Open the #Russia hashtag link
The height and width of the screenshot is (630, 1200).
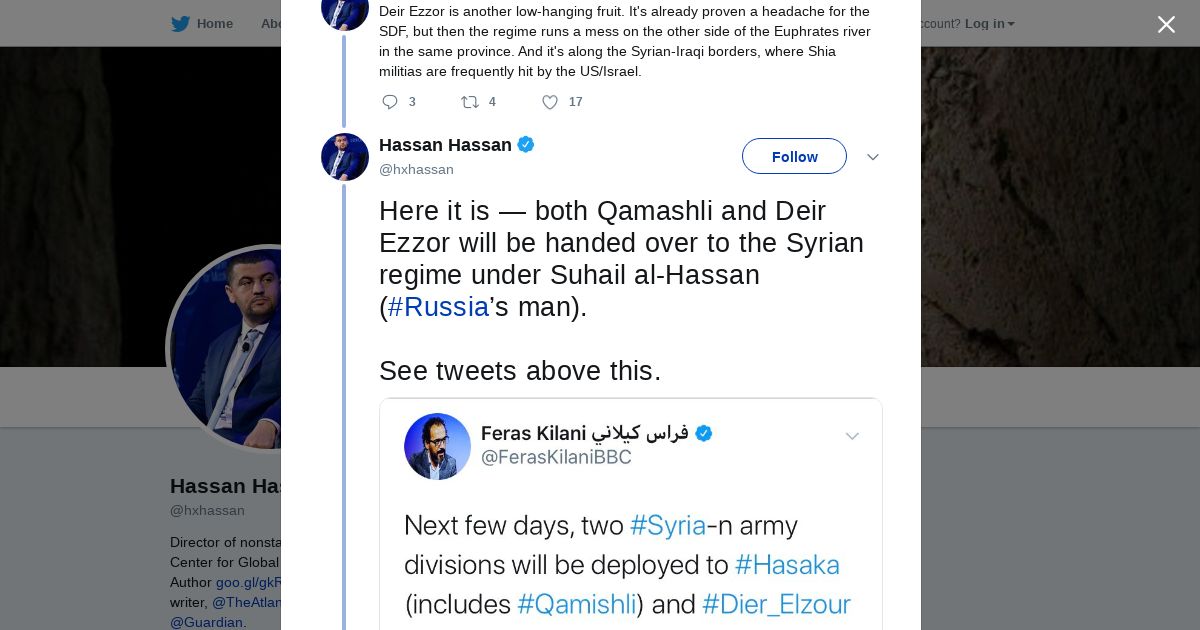tap(438, 307)
